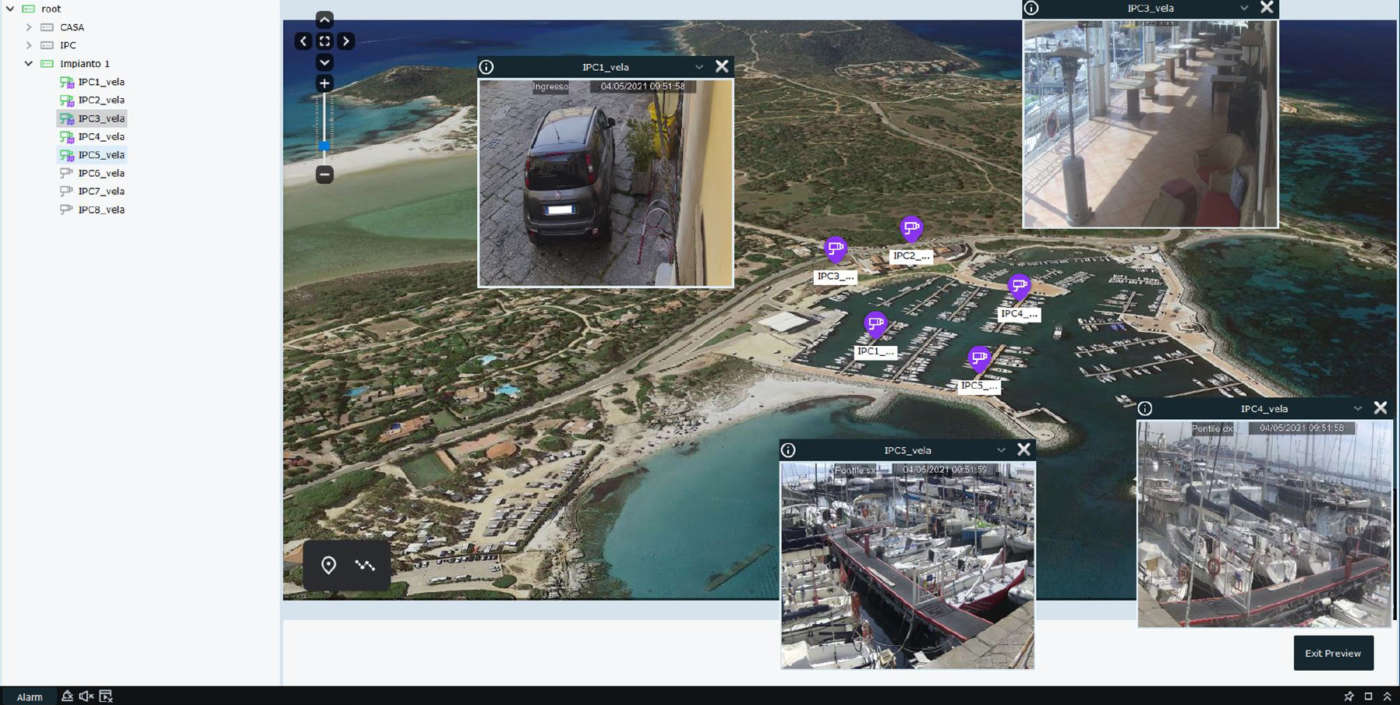Open the Alarm tab in status bar
This screenshot has height=705, width=1400.
point(30,697)
